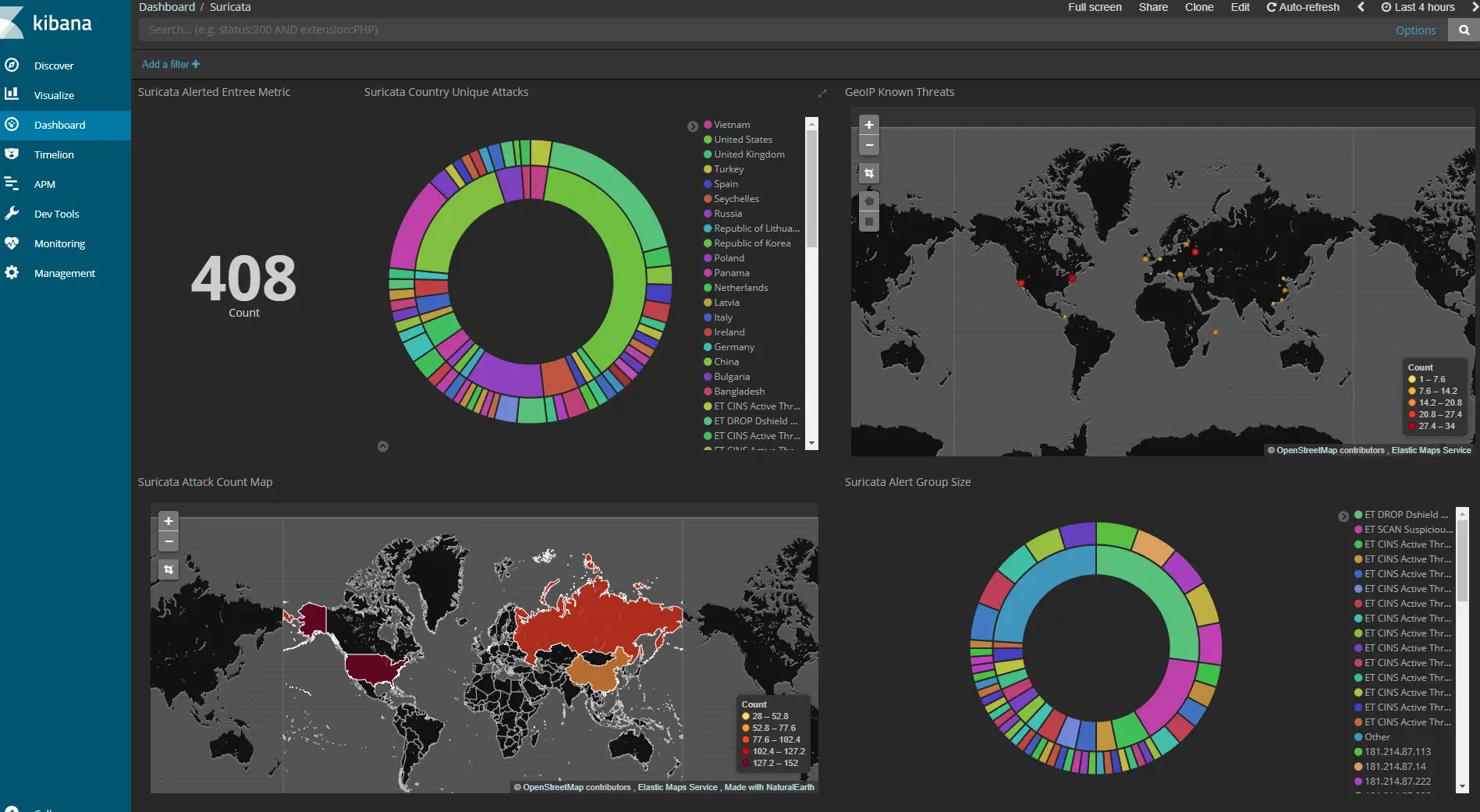Toggle Vietnam in the Country Unique Attacks legend

tap(730, 124)
